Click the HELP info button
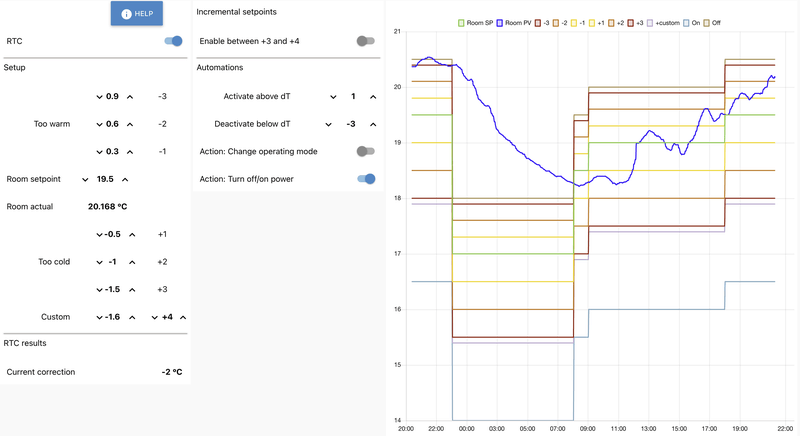800x436 pixels. pyautogui.click(x=136, y=14)
